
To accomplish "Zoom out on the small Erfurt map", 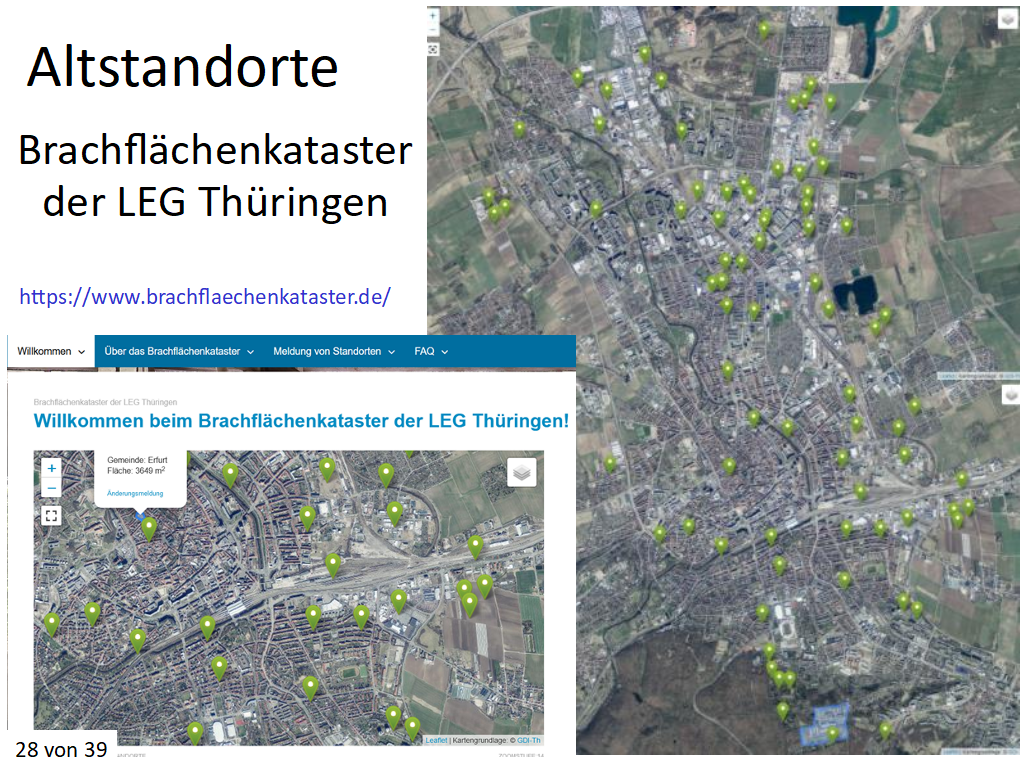I will [52, 487].
